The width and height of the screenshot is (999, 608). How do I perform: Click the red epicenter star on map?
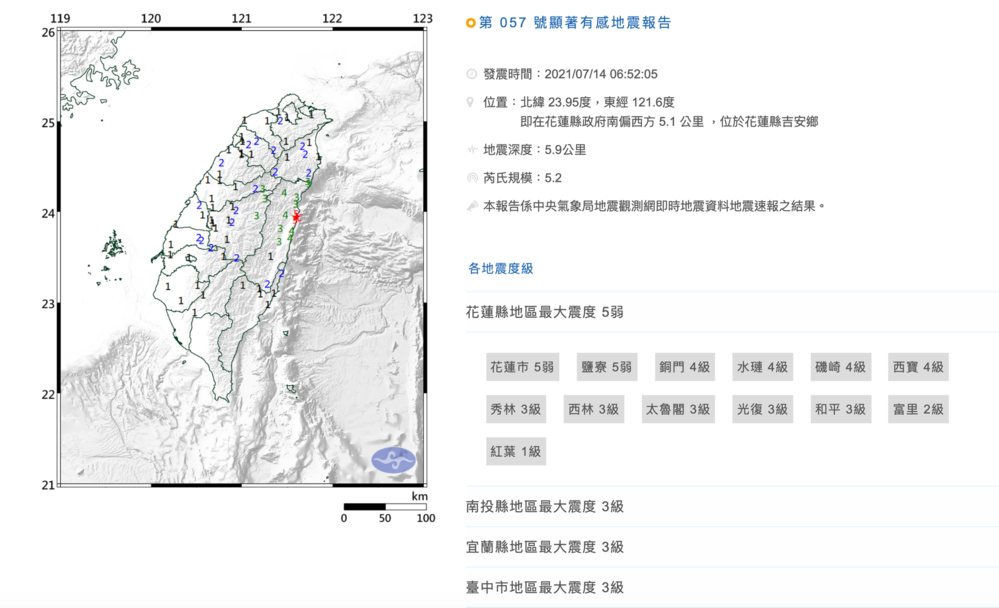297,216
